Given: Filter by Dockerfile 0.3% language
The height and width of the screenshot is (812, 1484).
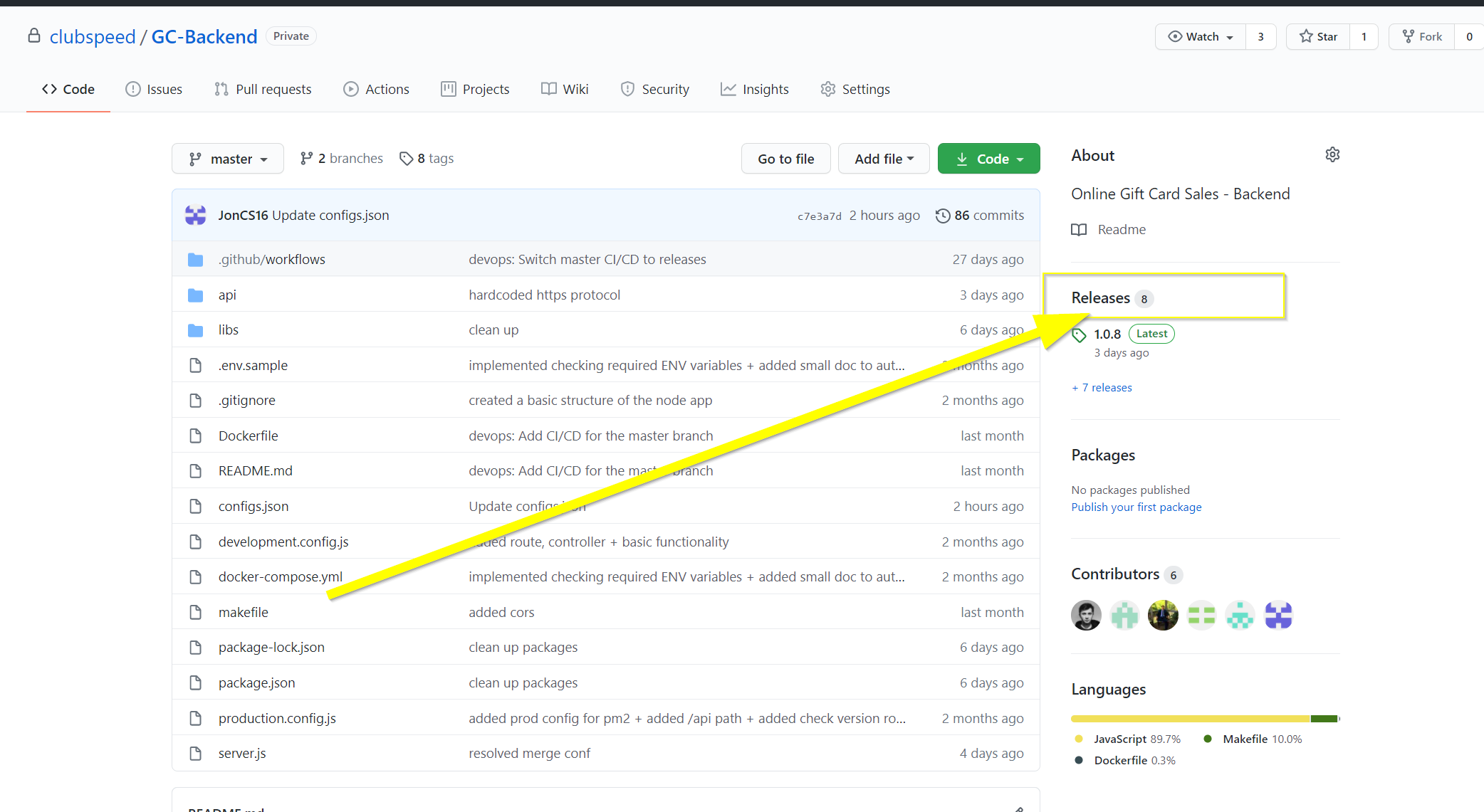Looking at the screenshot, I should click(1125, 761).
